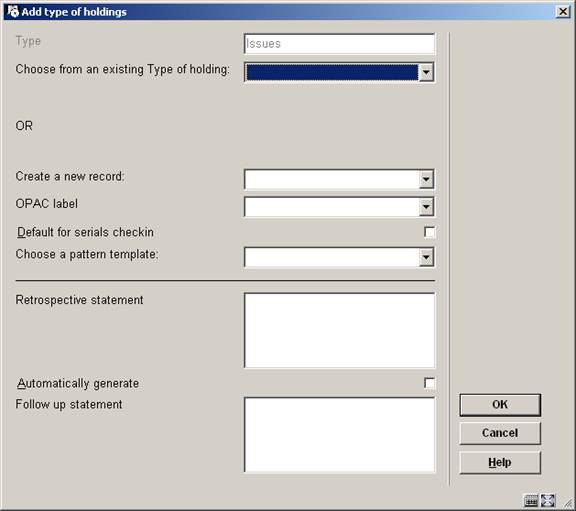Click the keyboard icon in the status corner

click(x=531, y=501)
